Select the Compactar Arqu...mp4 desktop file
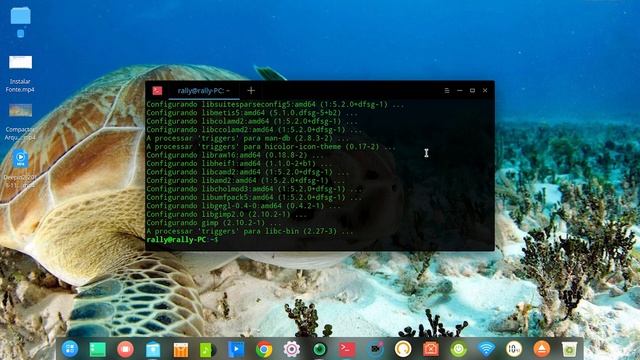 click(x=20, y=122)
